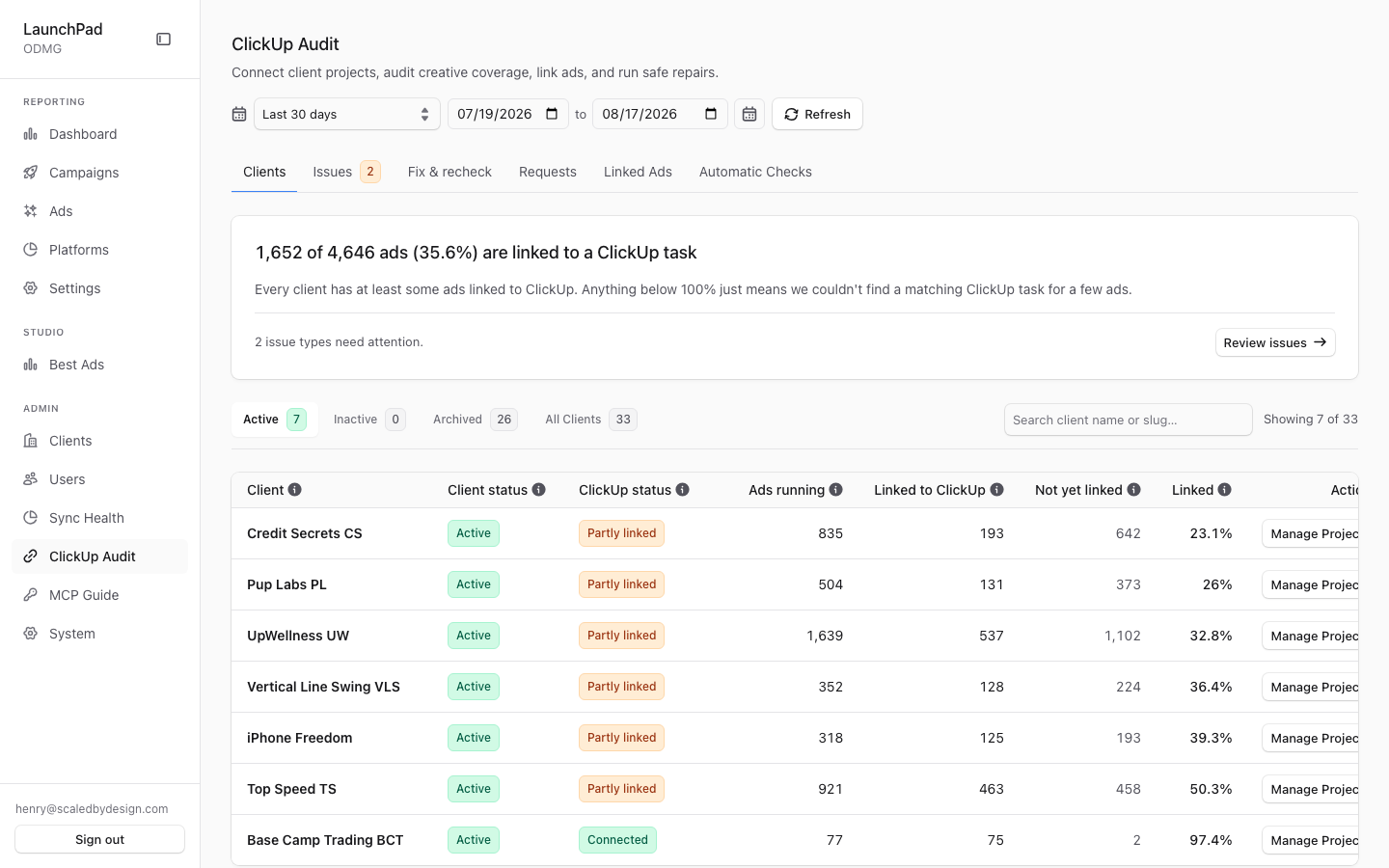Select the Inactive clients filter

(x=368, y=420)
